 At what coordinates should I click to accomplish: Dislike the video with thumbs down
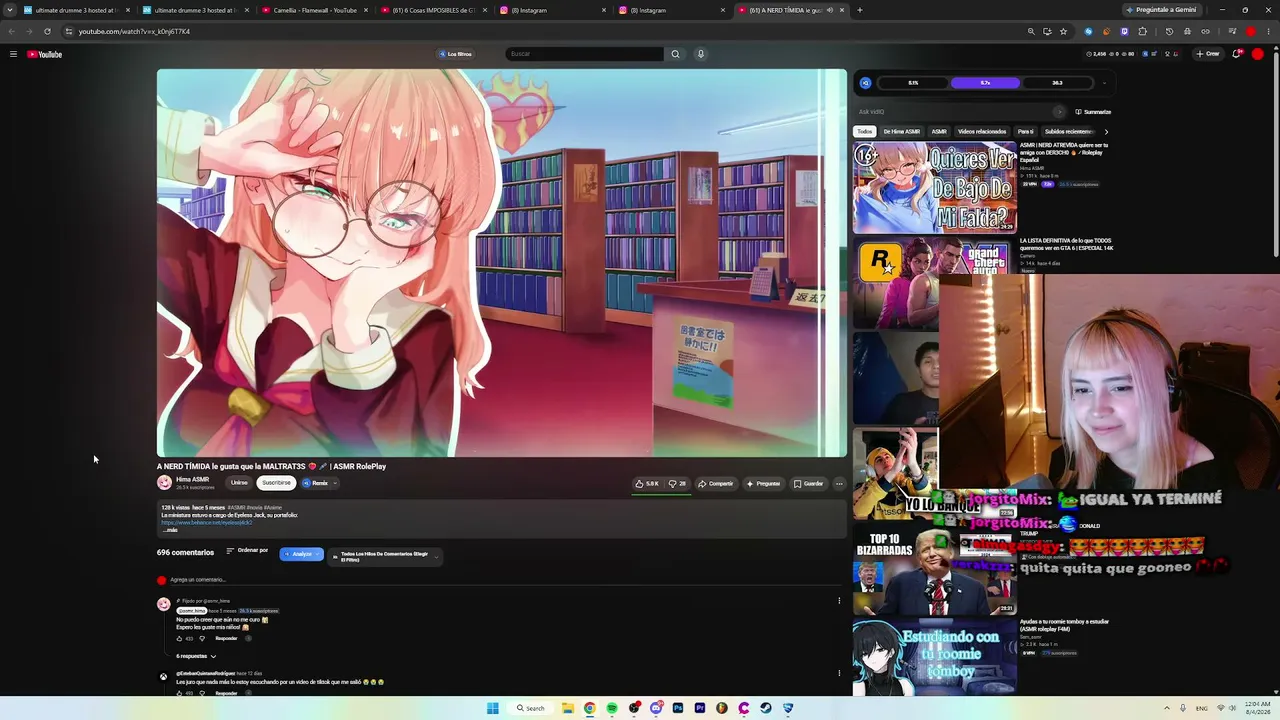click(677, 484)
